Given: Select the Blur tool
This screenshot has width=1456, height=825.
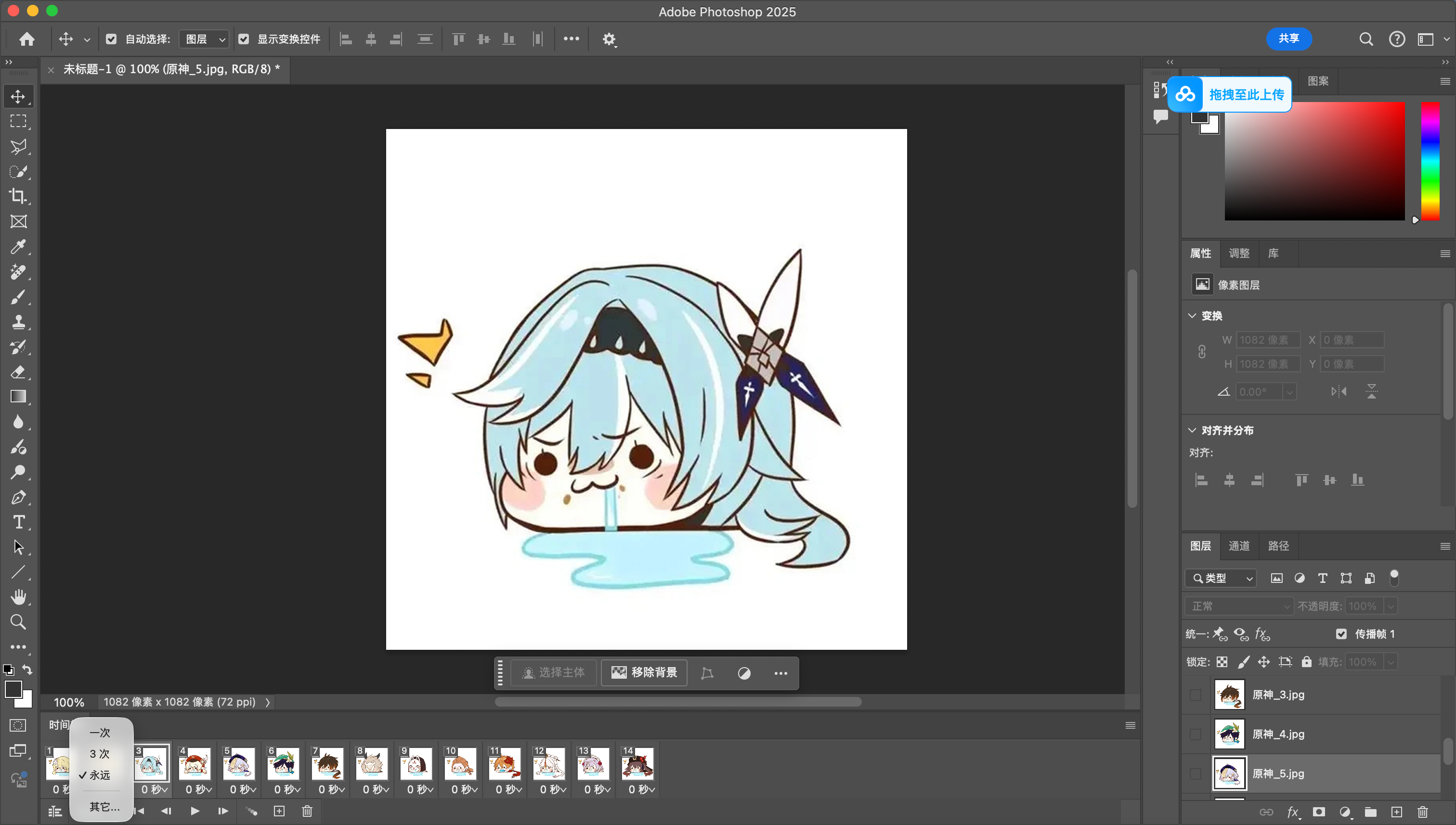Looking at the screenshot, I should (x=18, y=422).
